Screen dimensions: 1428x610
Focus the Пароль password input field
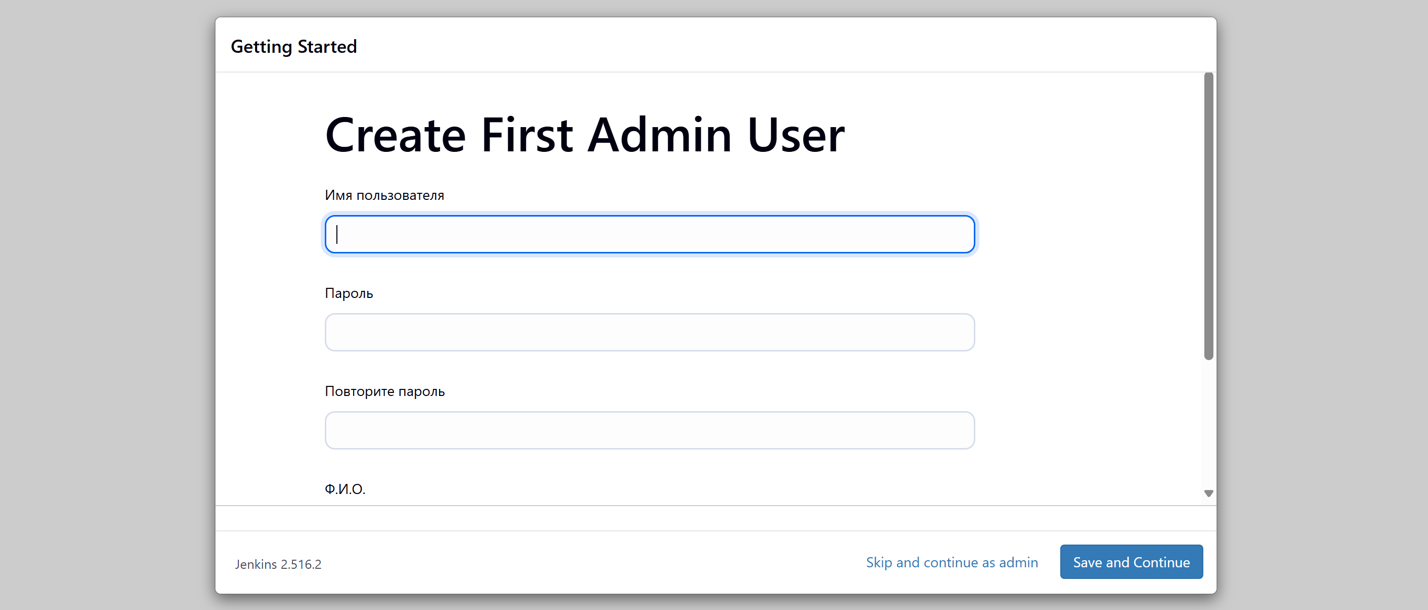click(x=650, y=333)
